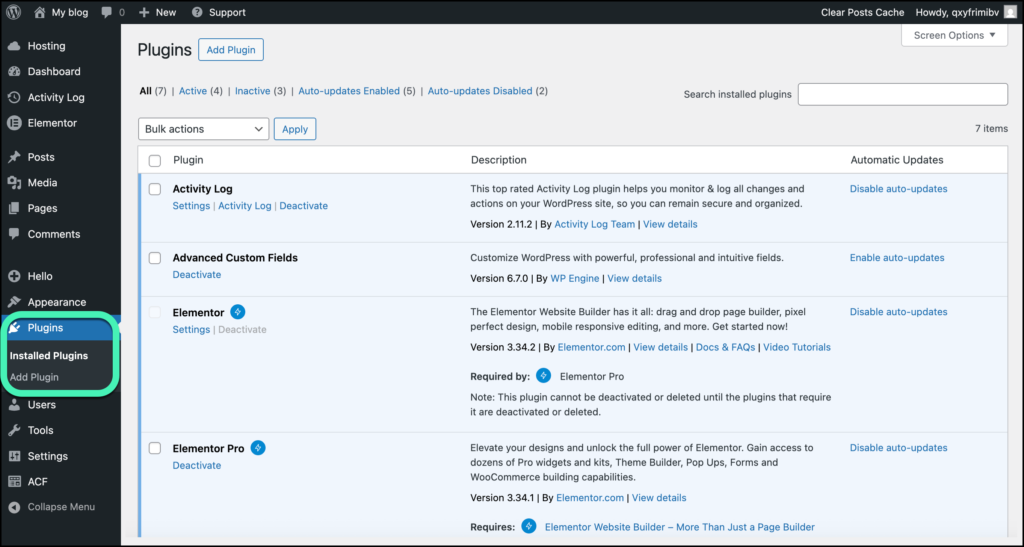
Task: Deactivate the Elementor Pro plugin
Action: 197,466
